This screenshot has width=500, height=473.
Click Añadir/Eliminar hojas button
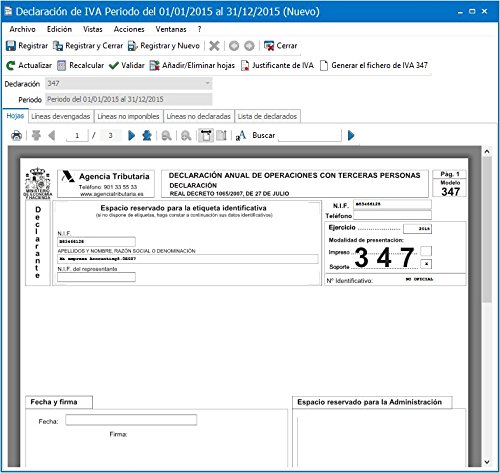[192, 65]
